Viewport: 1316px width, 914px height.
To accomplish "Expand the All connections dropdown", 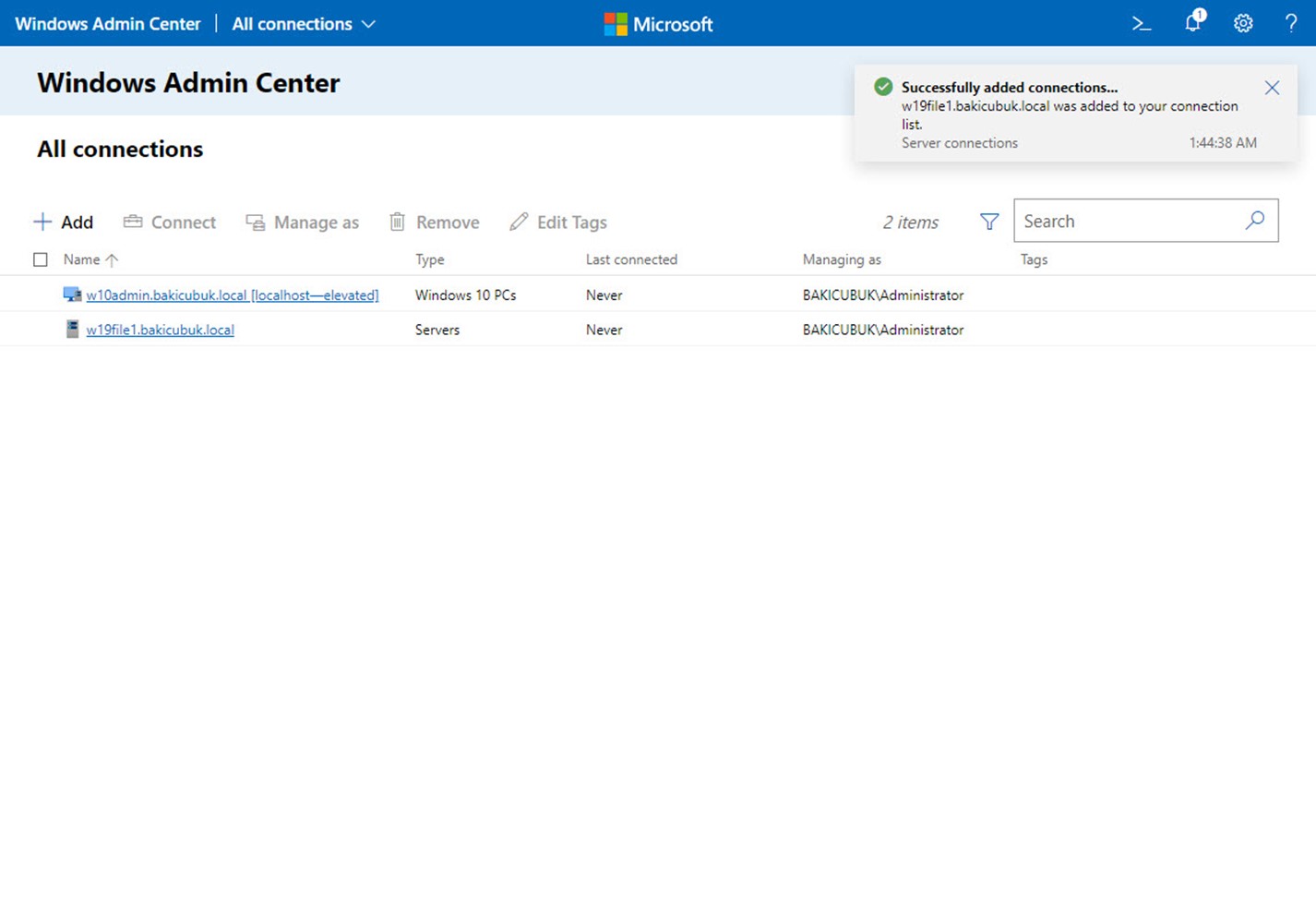I will pos(304,24).
